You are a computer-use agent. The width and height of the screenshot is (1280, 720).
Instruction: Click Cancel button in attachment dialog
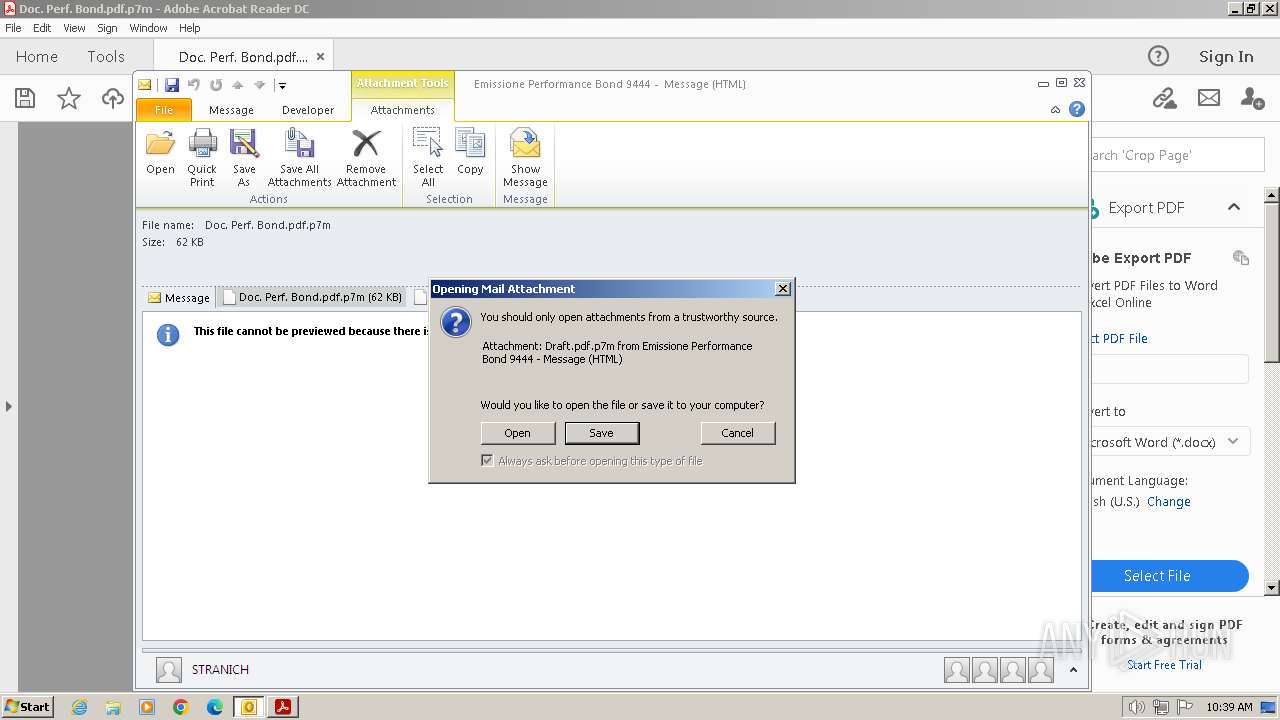point(737,433)
